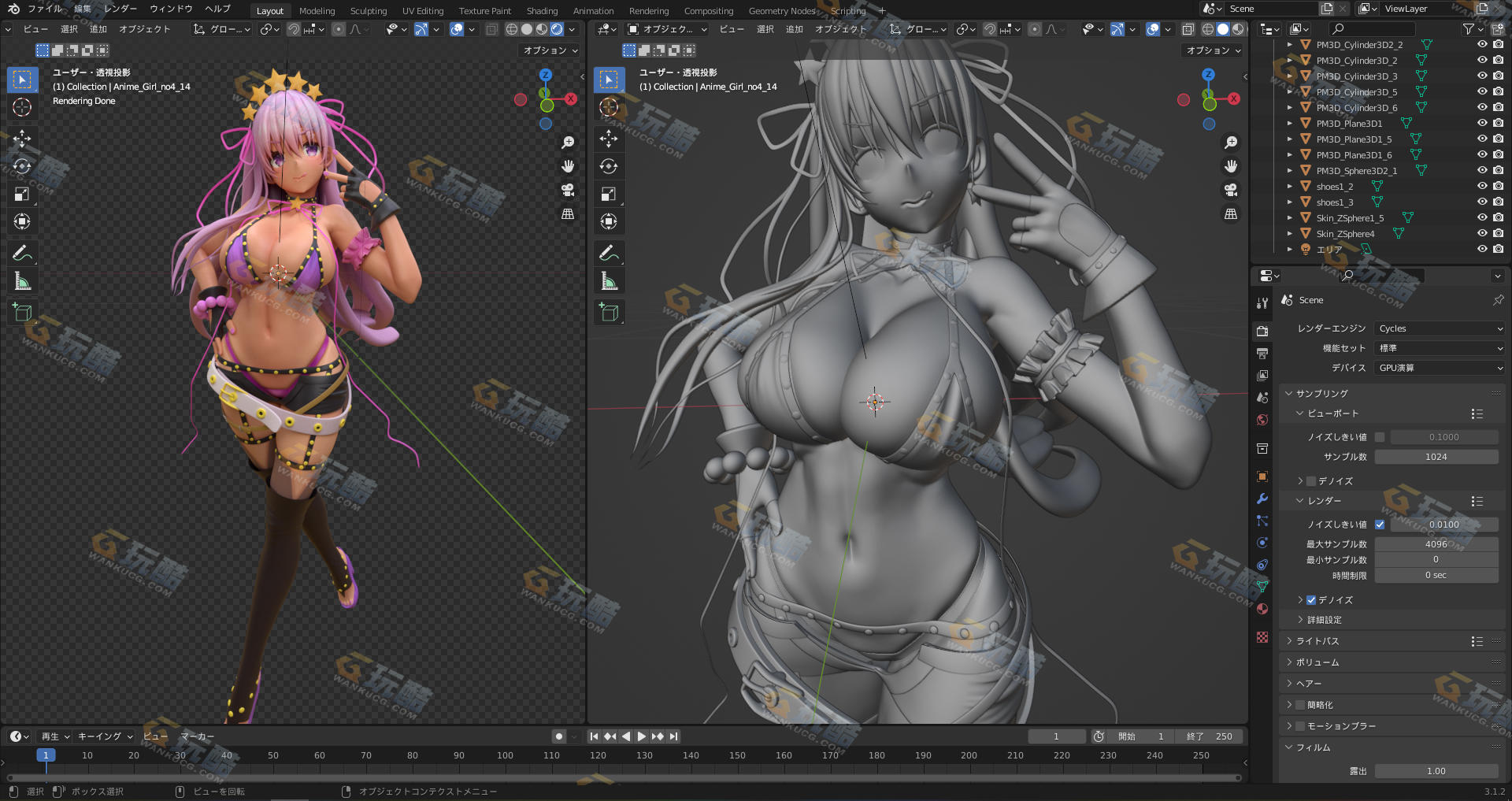Image resolution: width=1512 pixels, height=801 pixels.
Task: Select the Measure tool in right viewport
Action: 609,281
